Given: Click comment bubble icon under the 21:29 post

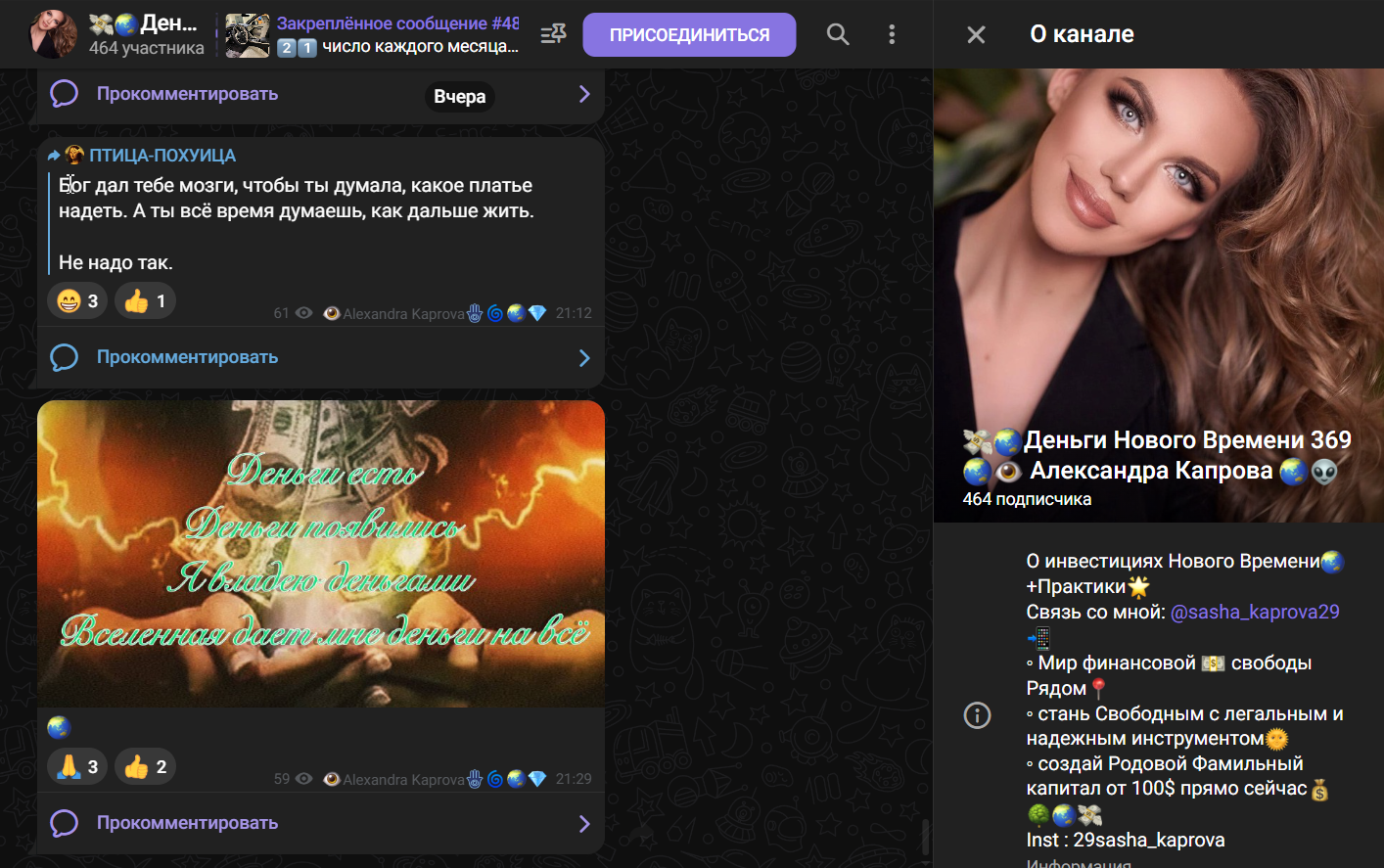Looking at the screenshot, I should [64, 823].
